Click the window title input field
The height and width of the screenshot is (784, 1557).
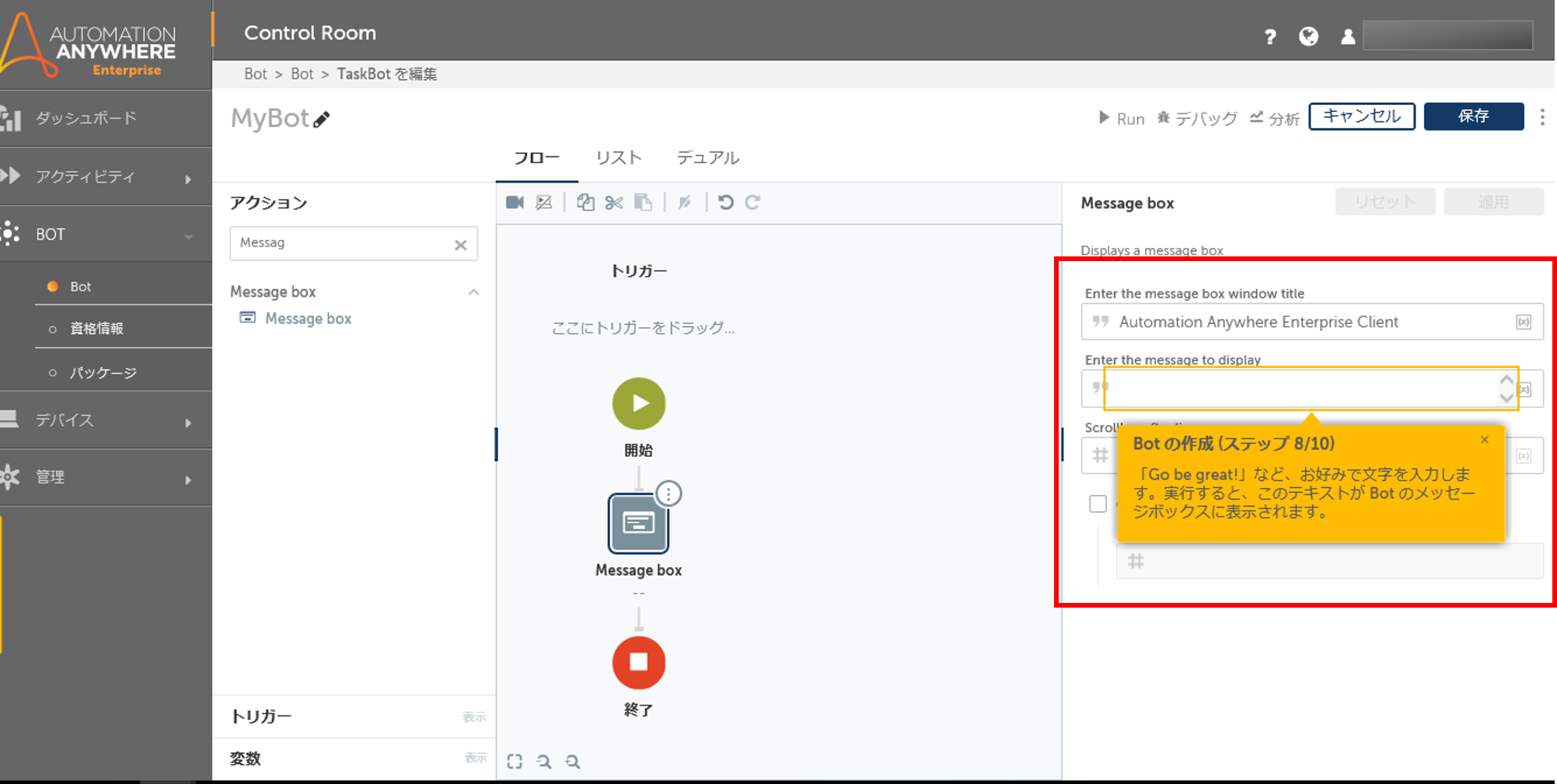pyautogui.click(x=1311, y=322)
